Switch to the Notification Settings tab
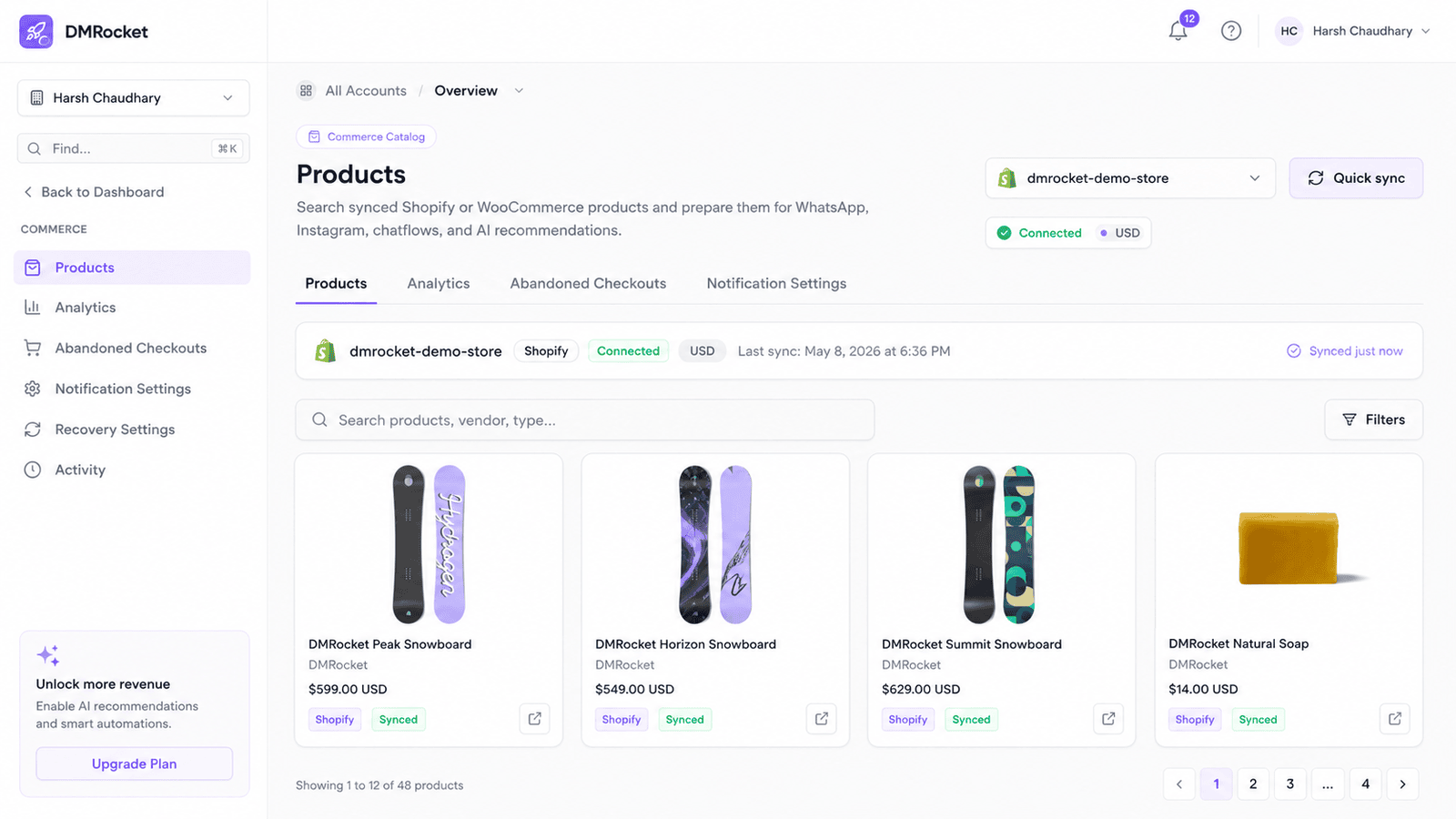 click(776, 284)
